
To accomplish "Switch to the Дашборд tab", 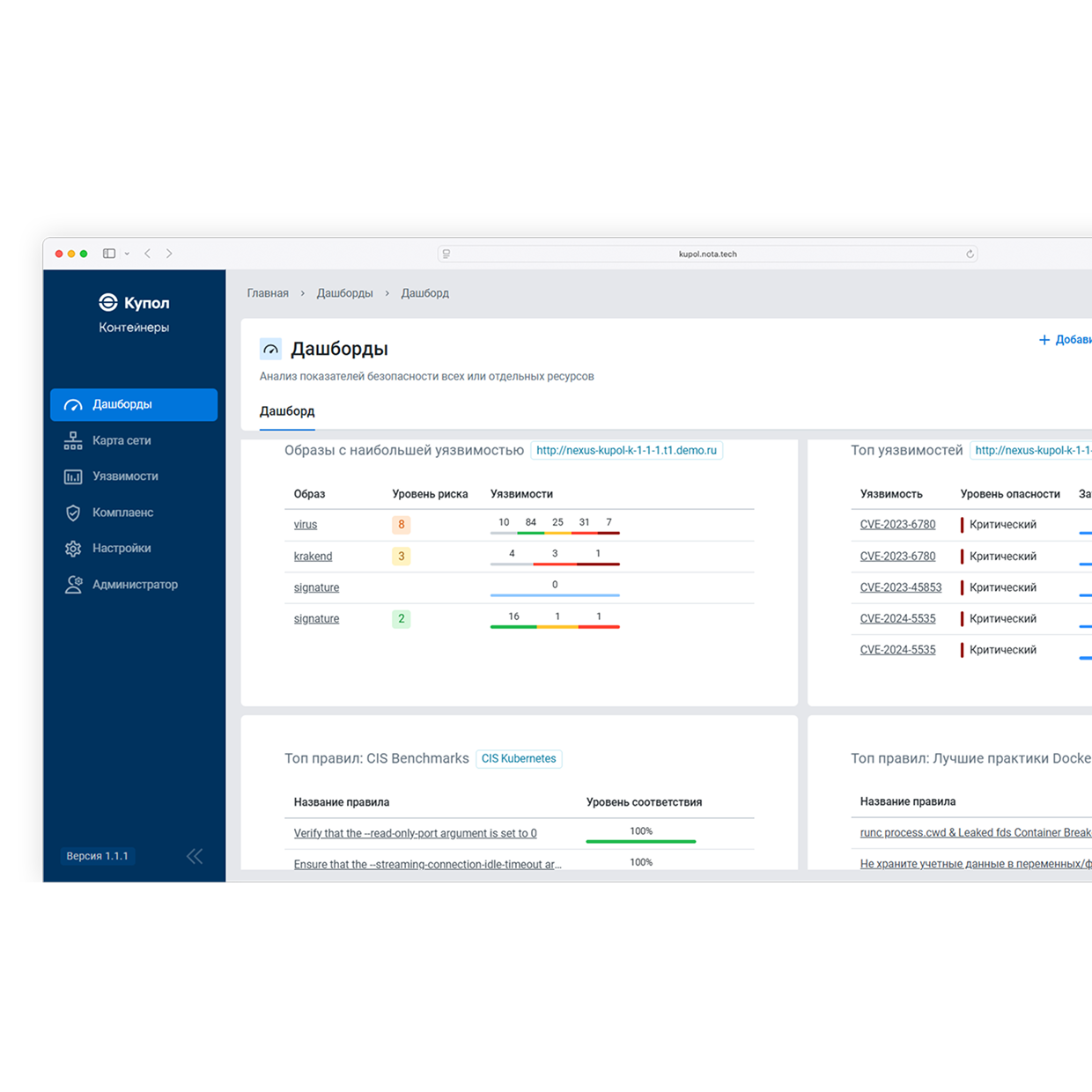I will click(287, 411).
